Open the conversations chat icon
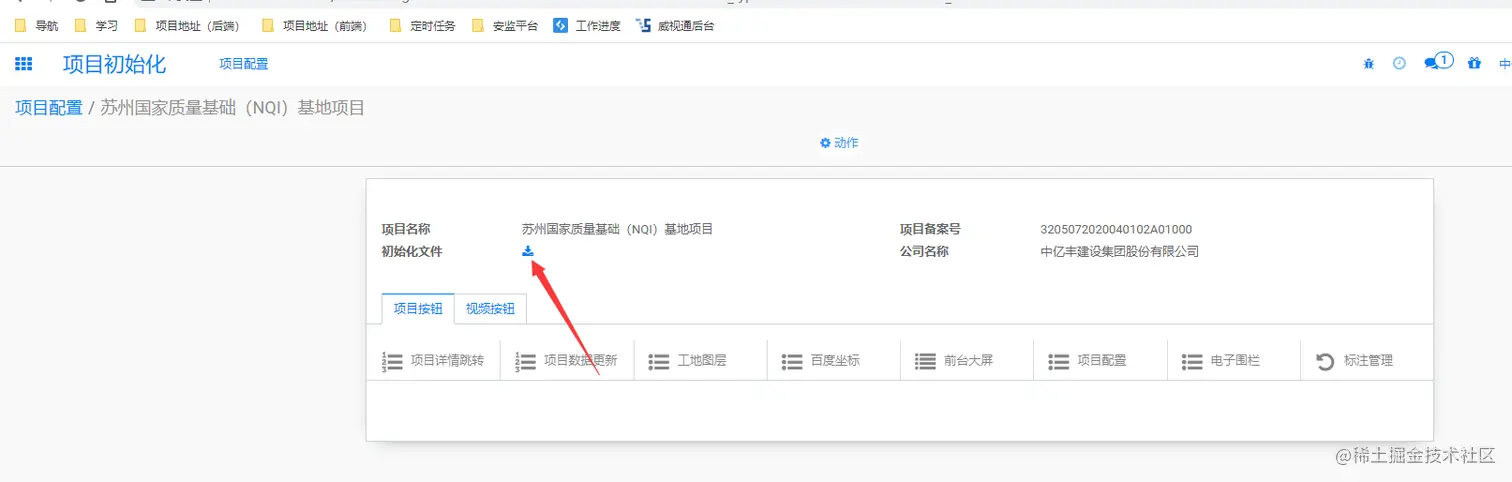Screen dimensions: 1512x482 1437,62
